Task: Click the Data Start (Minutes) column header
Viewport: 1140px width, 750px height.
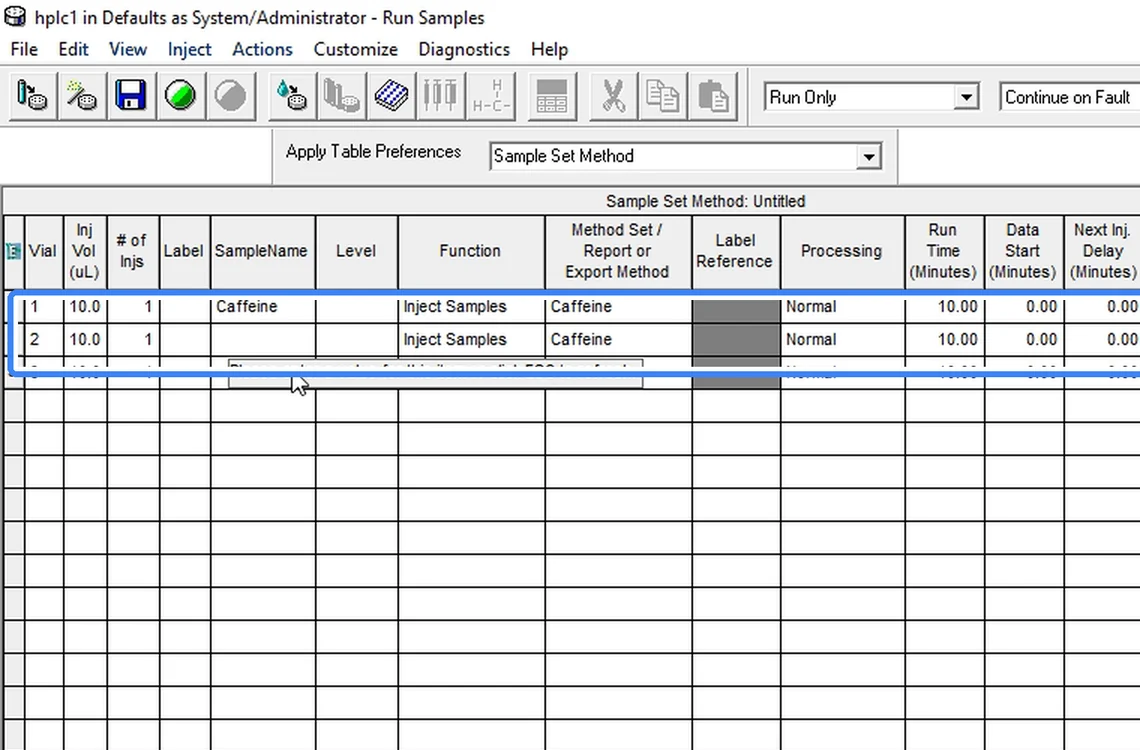Action: click(1023, 251)
